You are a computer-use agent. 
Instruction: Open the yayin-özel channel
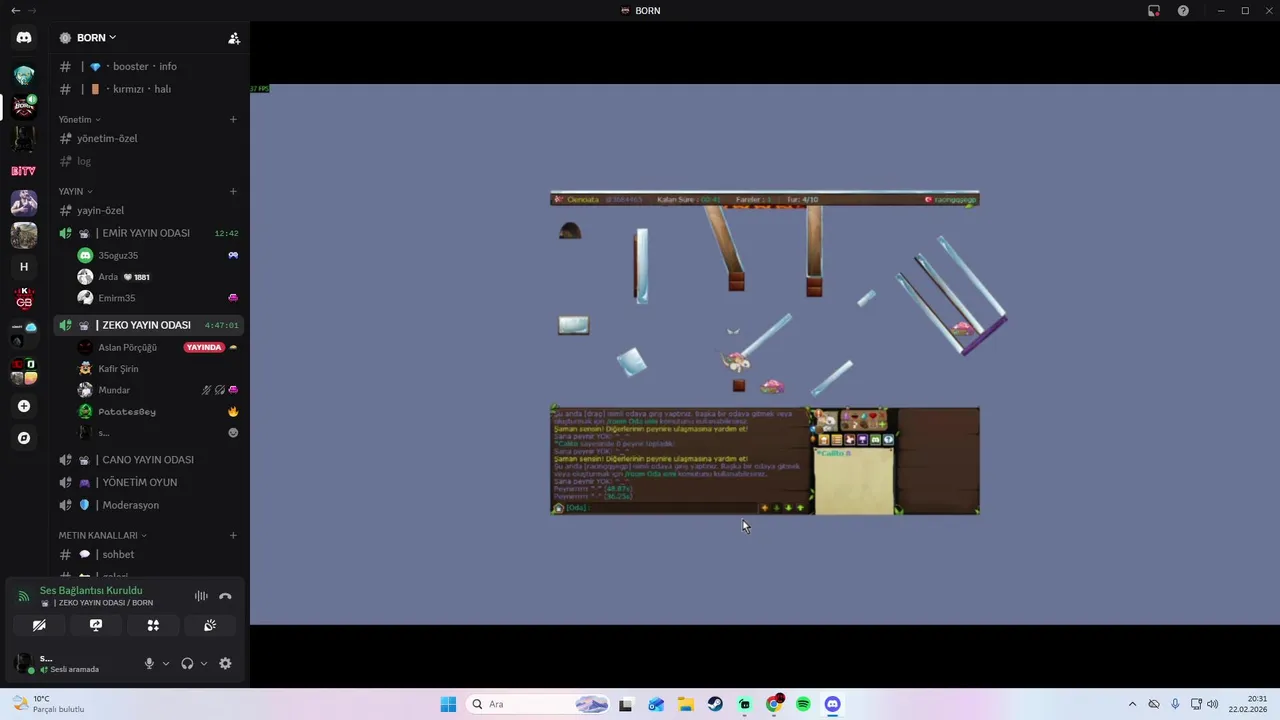pyautogui.click(x=148, y=210)
